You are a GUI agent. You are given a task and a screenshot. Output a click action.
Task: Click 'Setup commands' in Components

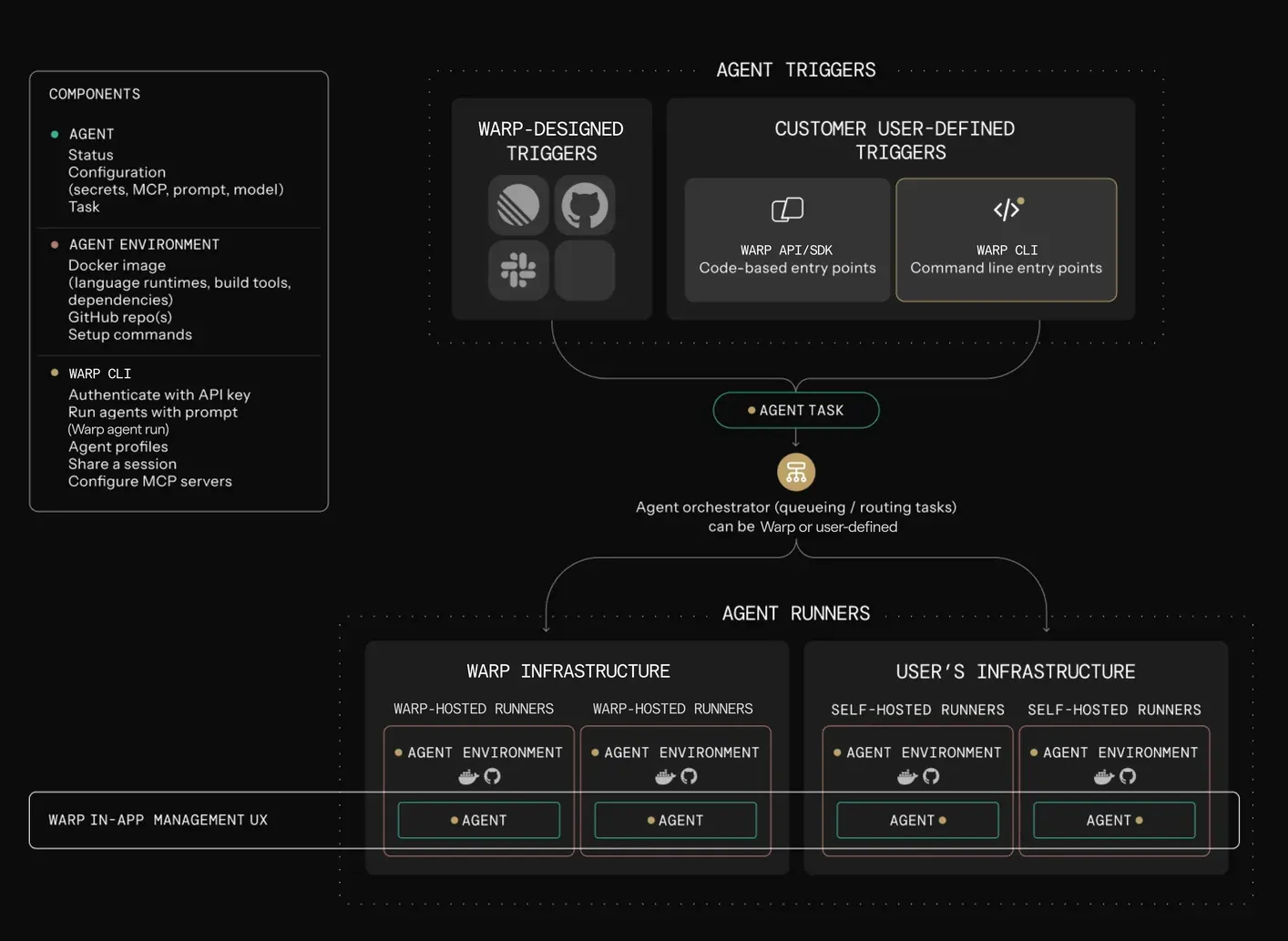[x=130, y=334]
